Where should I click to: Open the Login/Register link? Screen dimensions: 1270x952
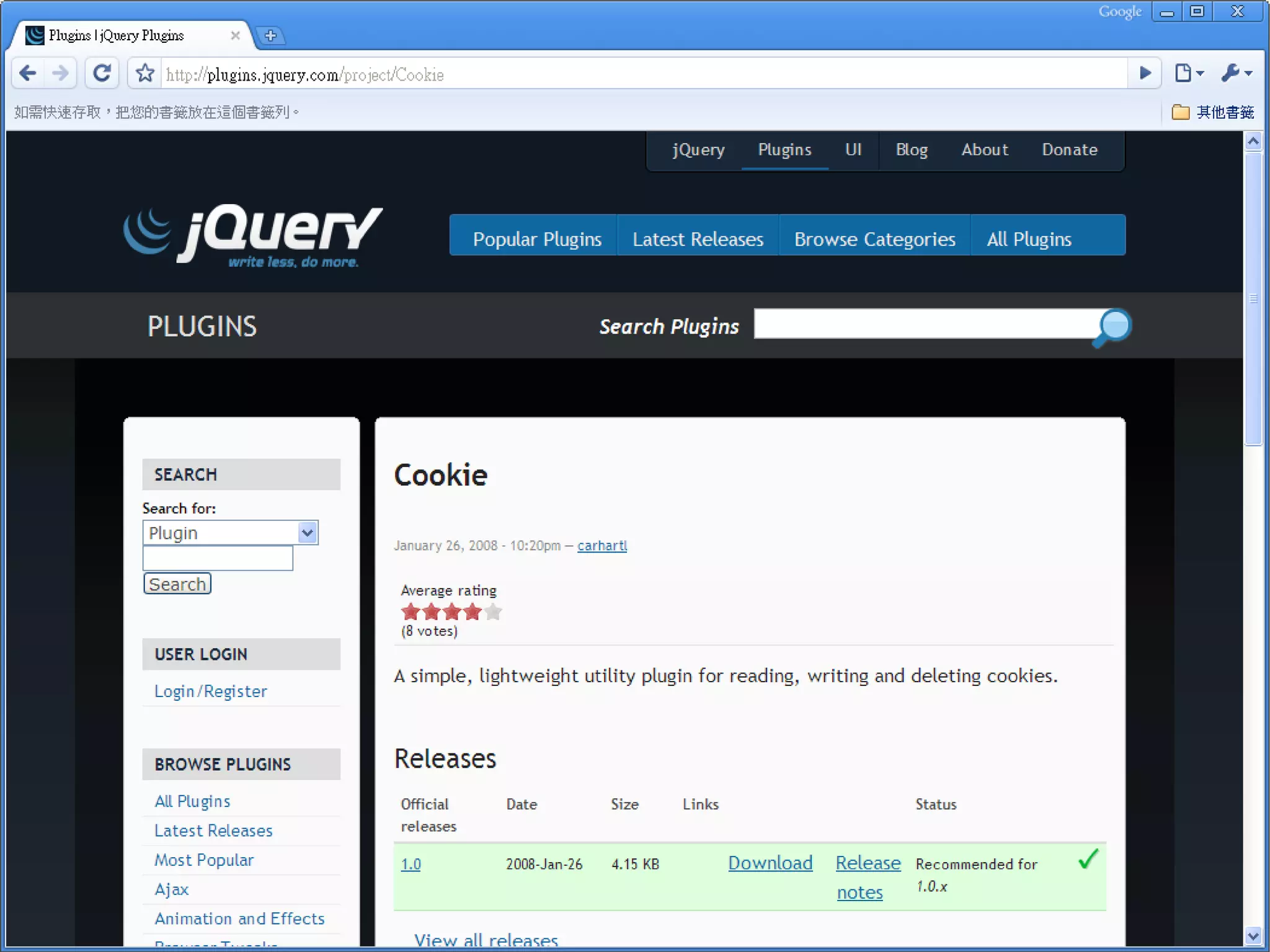pos(210,692)
